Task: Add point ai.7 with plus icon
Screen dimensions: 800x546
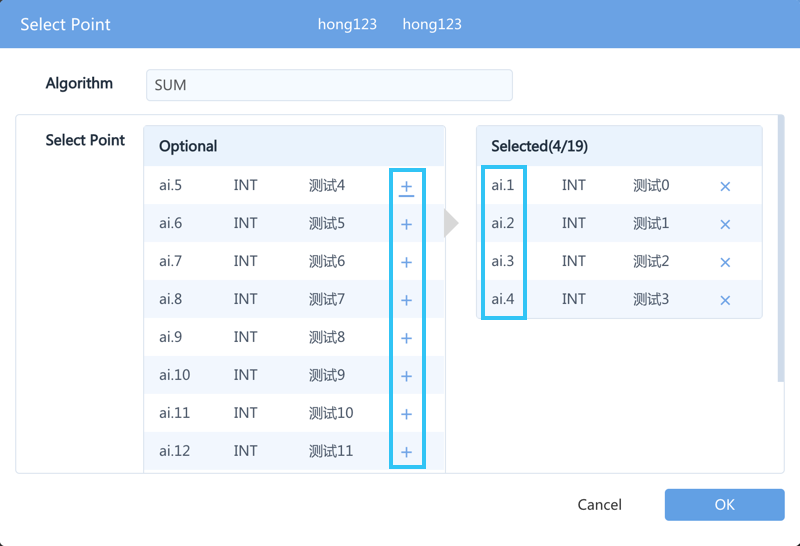Action: pos(406,262)
